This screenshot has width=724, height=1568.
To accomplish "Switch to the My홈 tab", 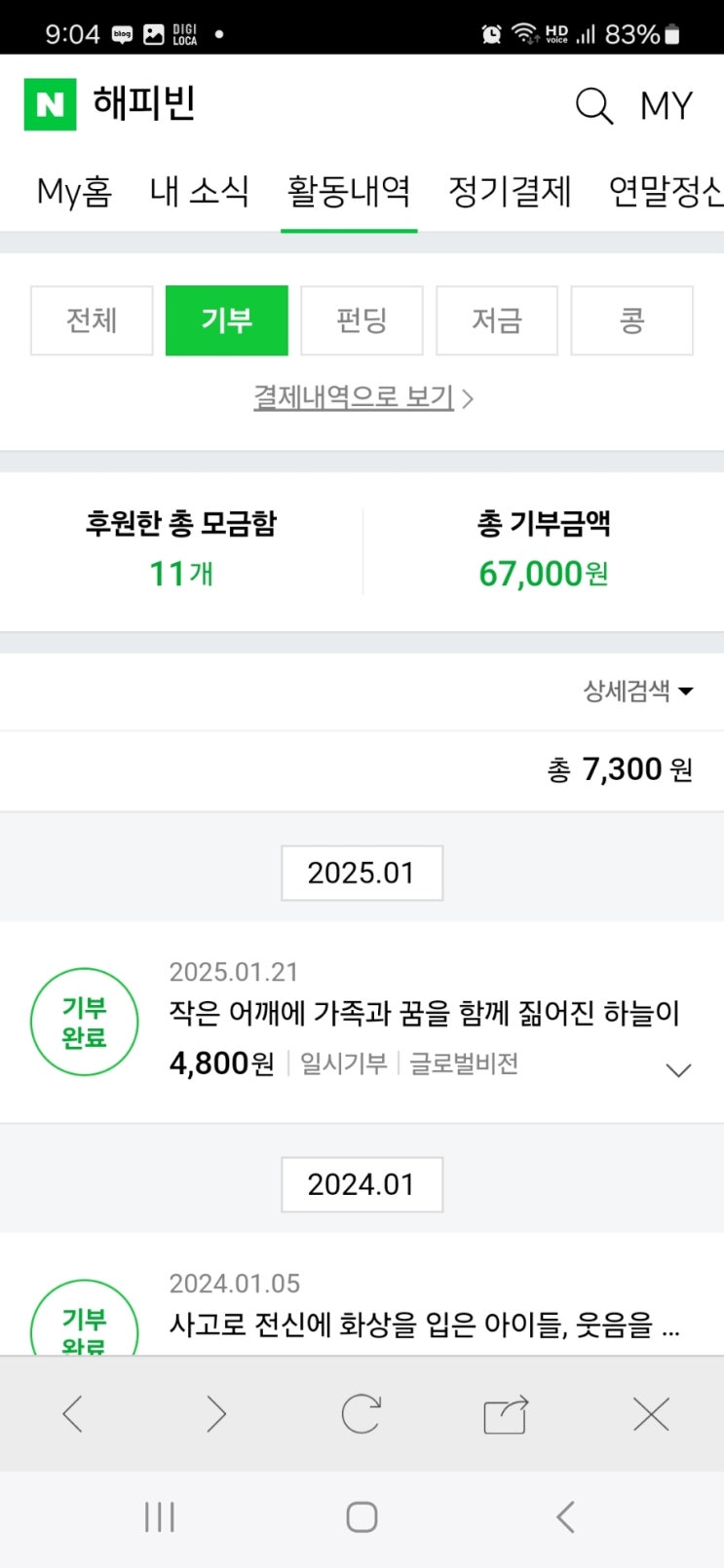I will [x=74, y=192].
